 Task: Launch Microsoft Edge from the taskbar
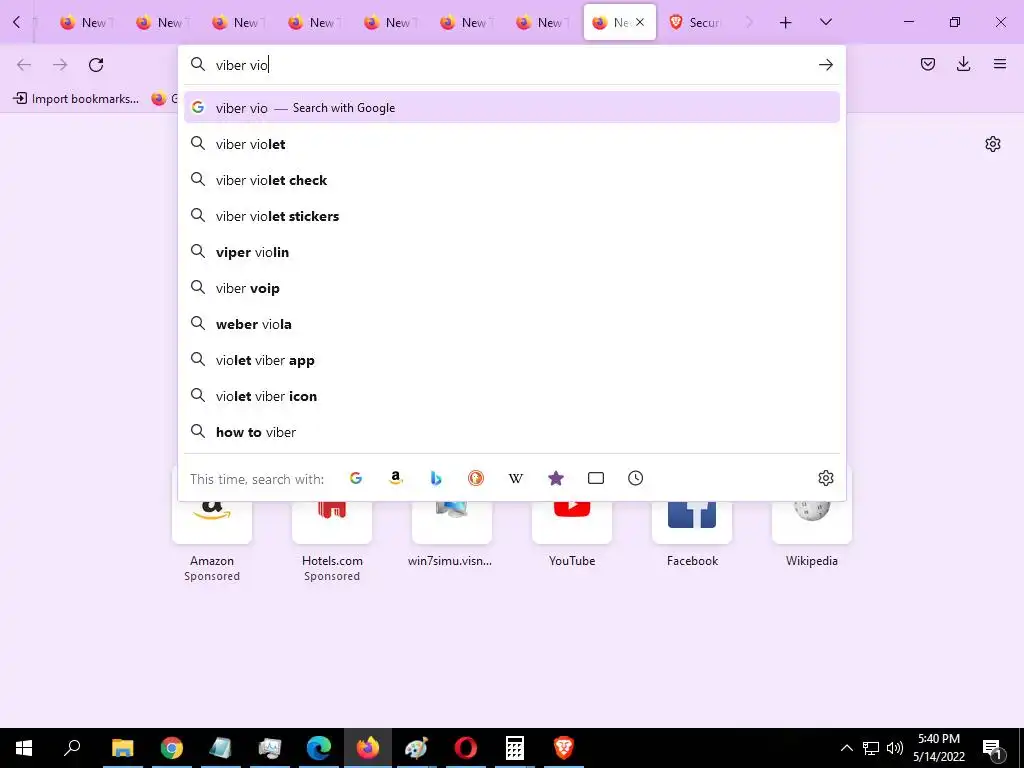tap(319, 748)
